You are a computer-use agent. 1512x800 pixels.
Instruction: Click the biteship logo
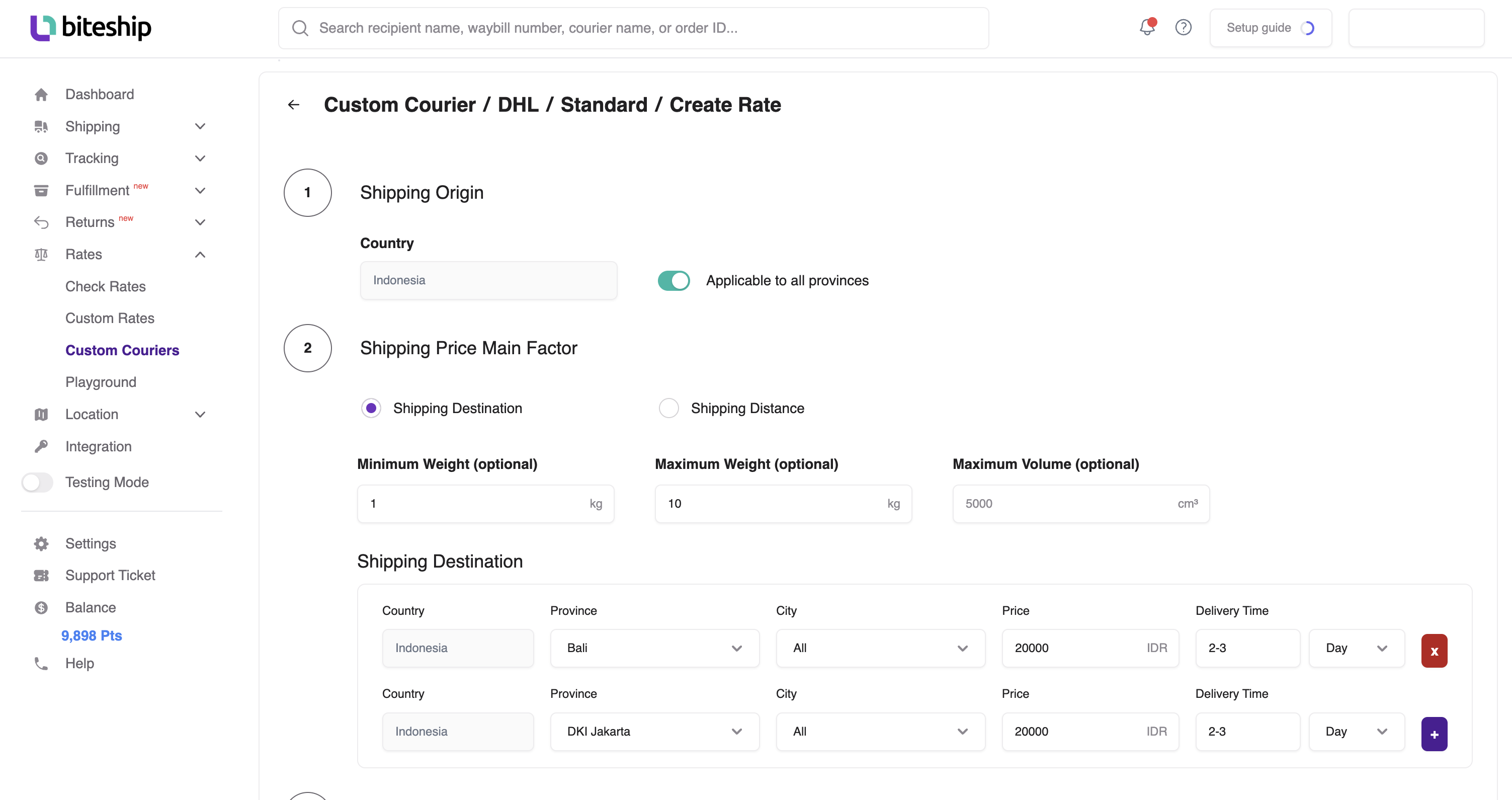click(x=91, y=28)
